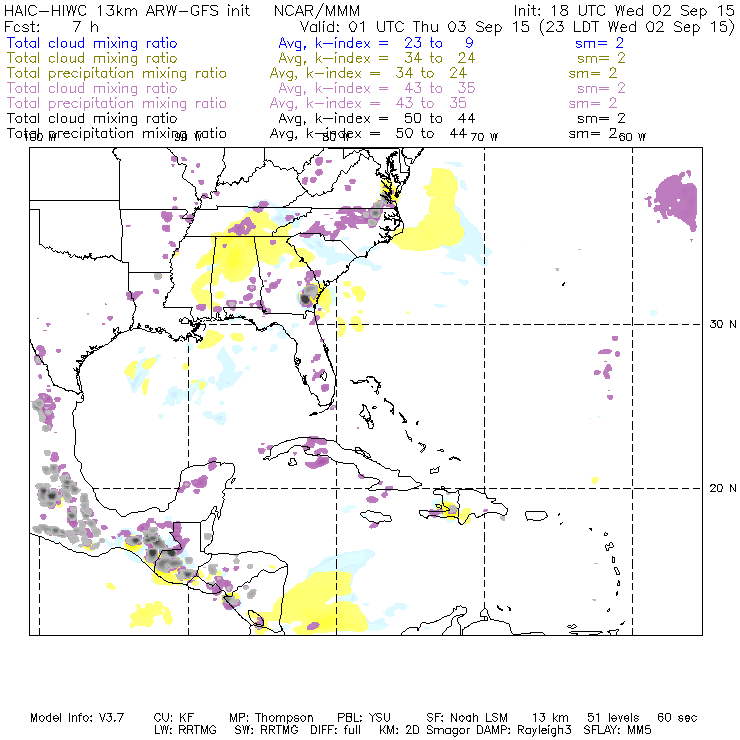Click the 'SF: Noah LSM' footer entry
This screenshot has height=740, width=740.
click(x=467, y=718)
